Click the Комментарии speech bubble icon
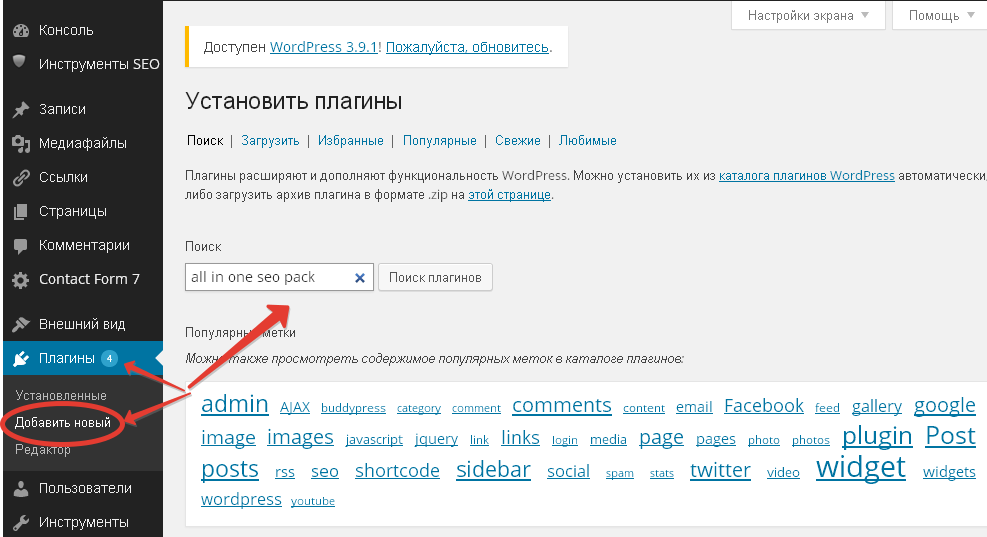Viewport: 987px width, 537px height. [x=21, y=246]
